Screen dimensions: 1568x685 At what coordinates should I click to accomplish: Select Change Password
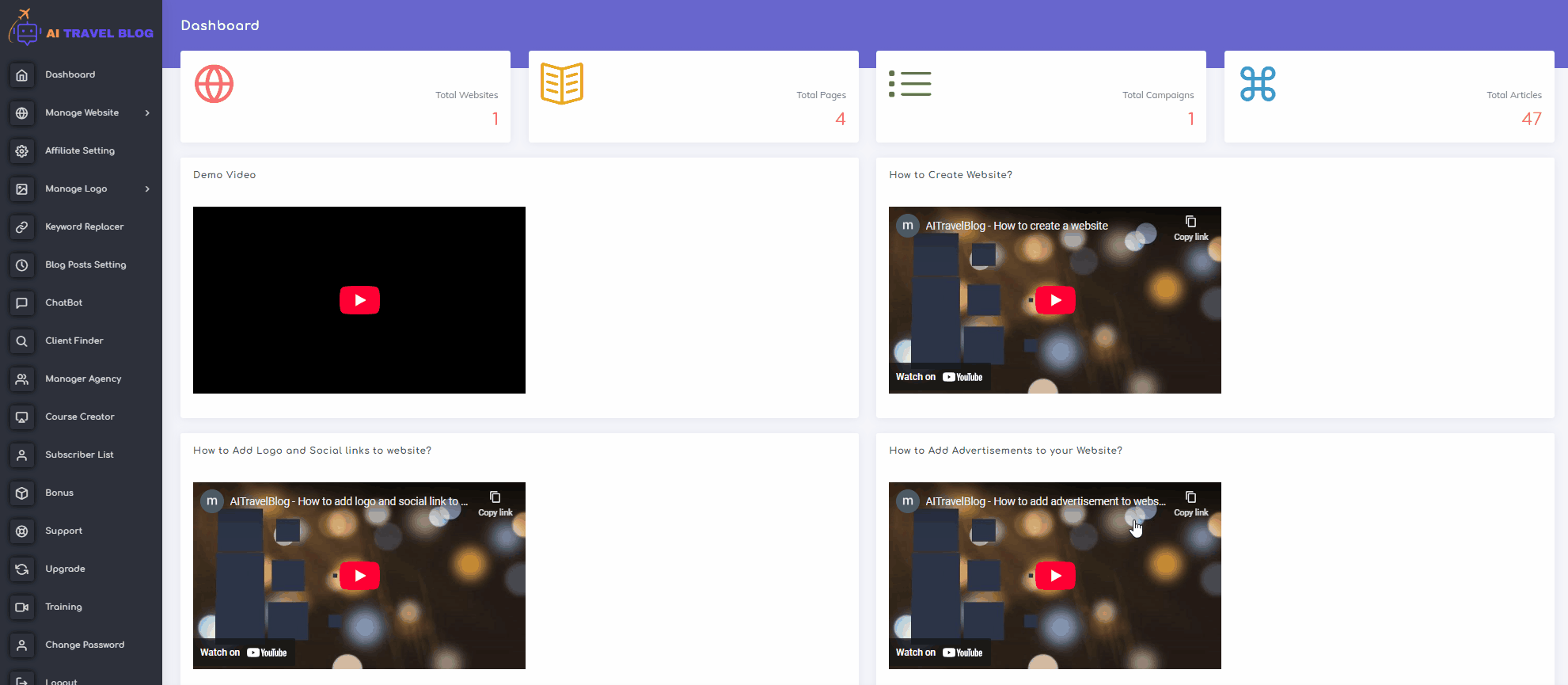(85, 645)
